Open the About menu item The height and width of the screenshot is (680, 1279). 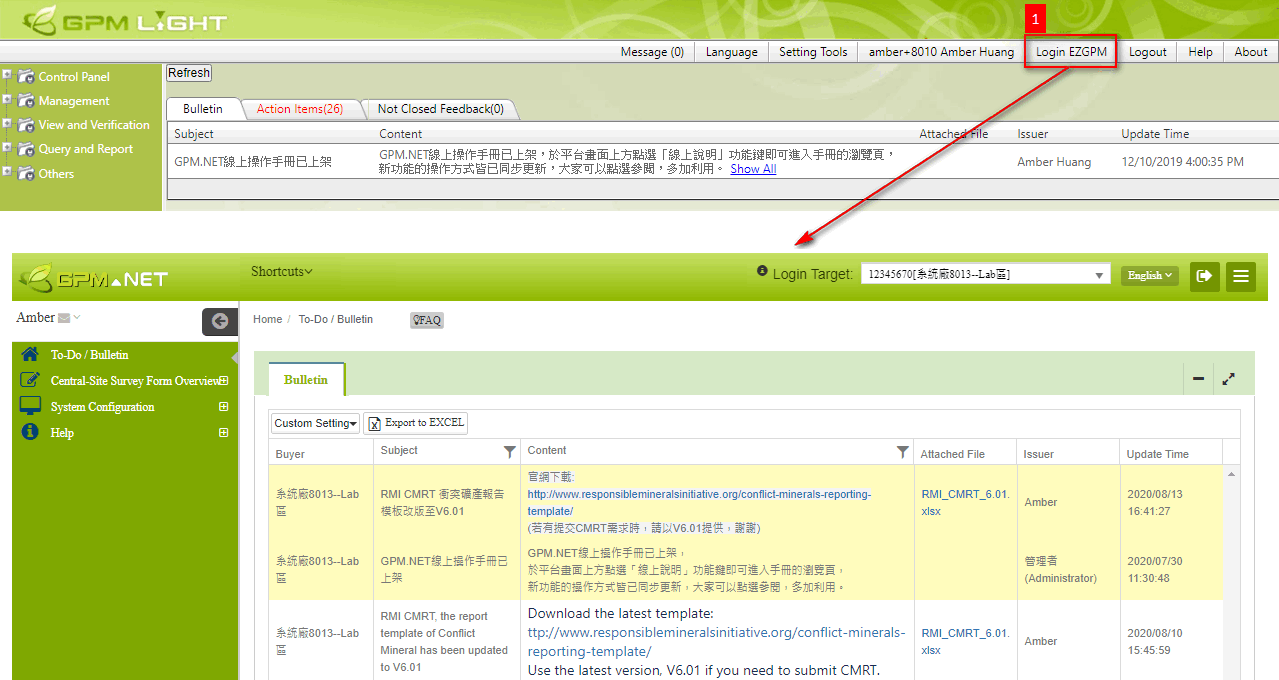pyautogui.click(x=1251, y=52)
